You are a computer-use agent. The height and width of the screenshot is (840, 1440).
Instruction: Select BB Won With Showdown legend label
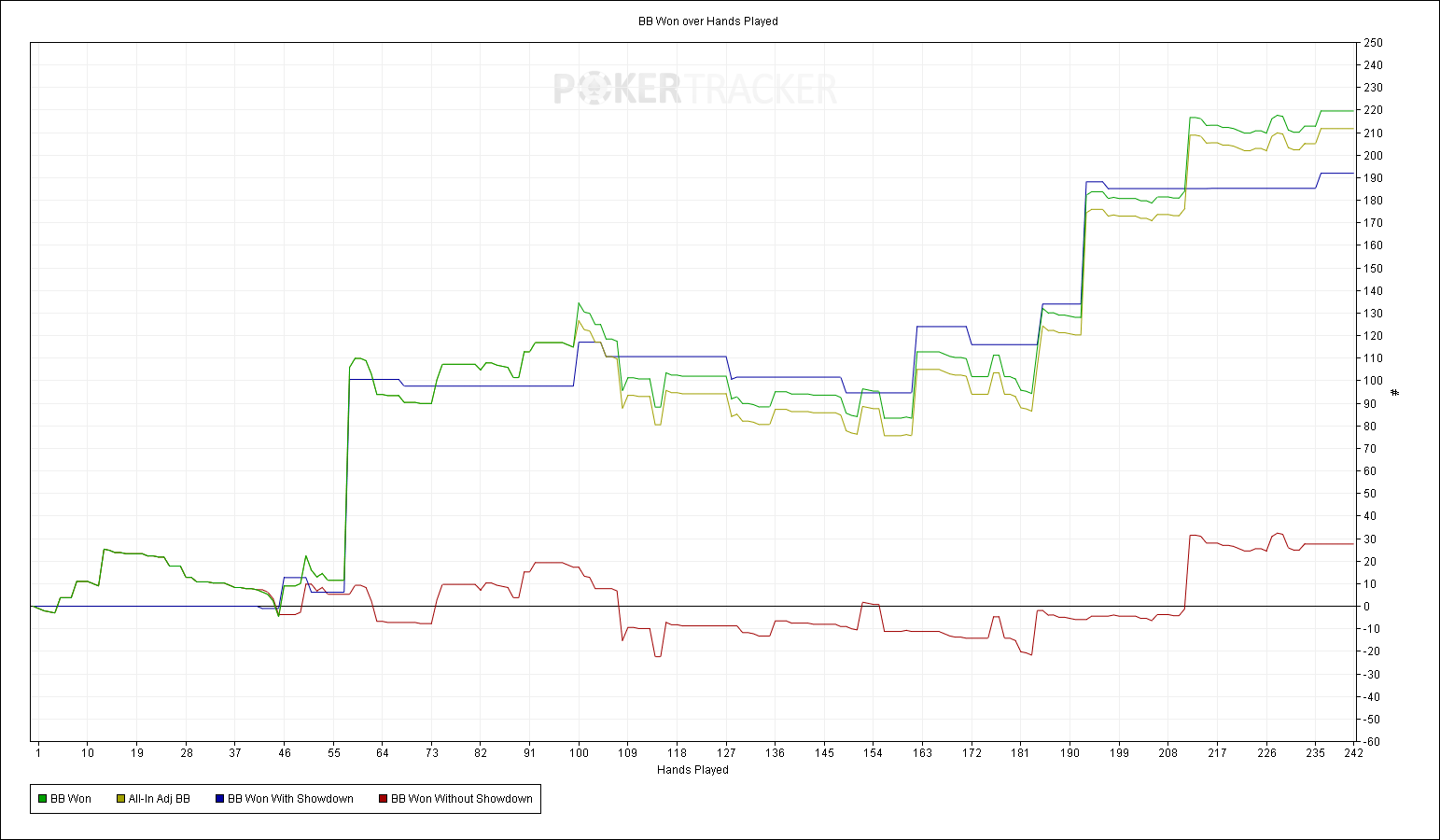click(x=291, y=799)
